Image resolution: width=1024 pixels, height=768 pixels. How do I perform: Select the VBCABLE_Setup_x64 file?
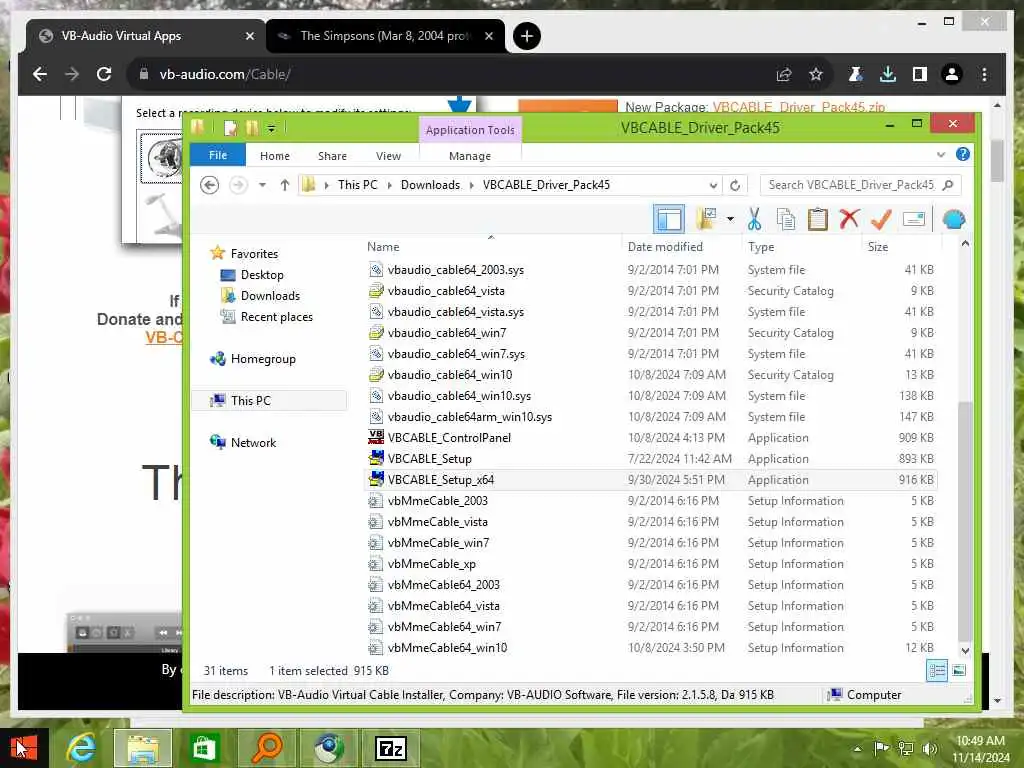(x=441, y=479)
